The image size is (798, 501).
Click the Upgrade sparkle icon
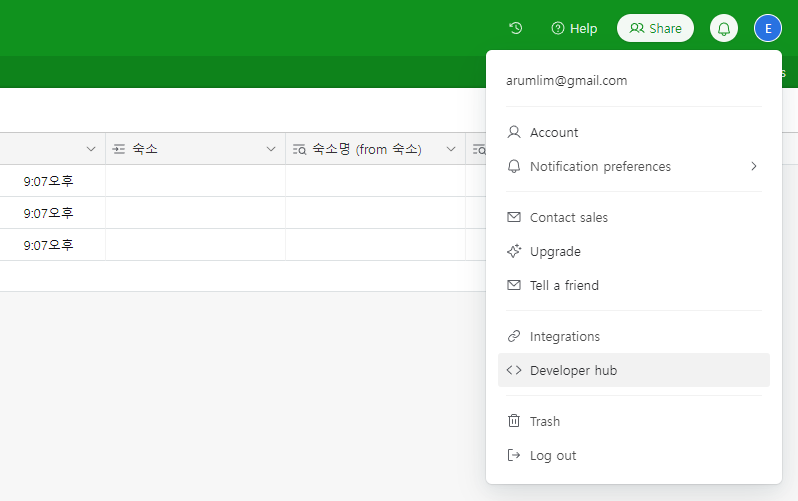[x=514, y=251]
